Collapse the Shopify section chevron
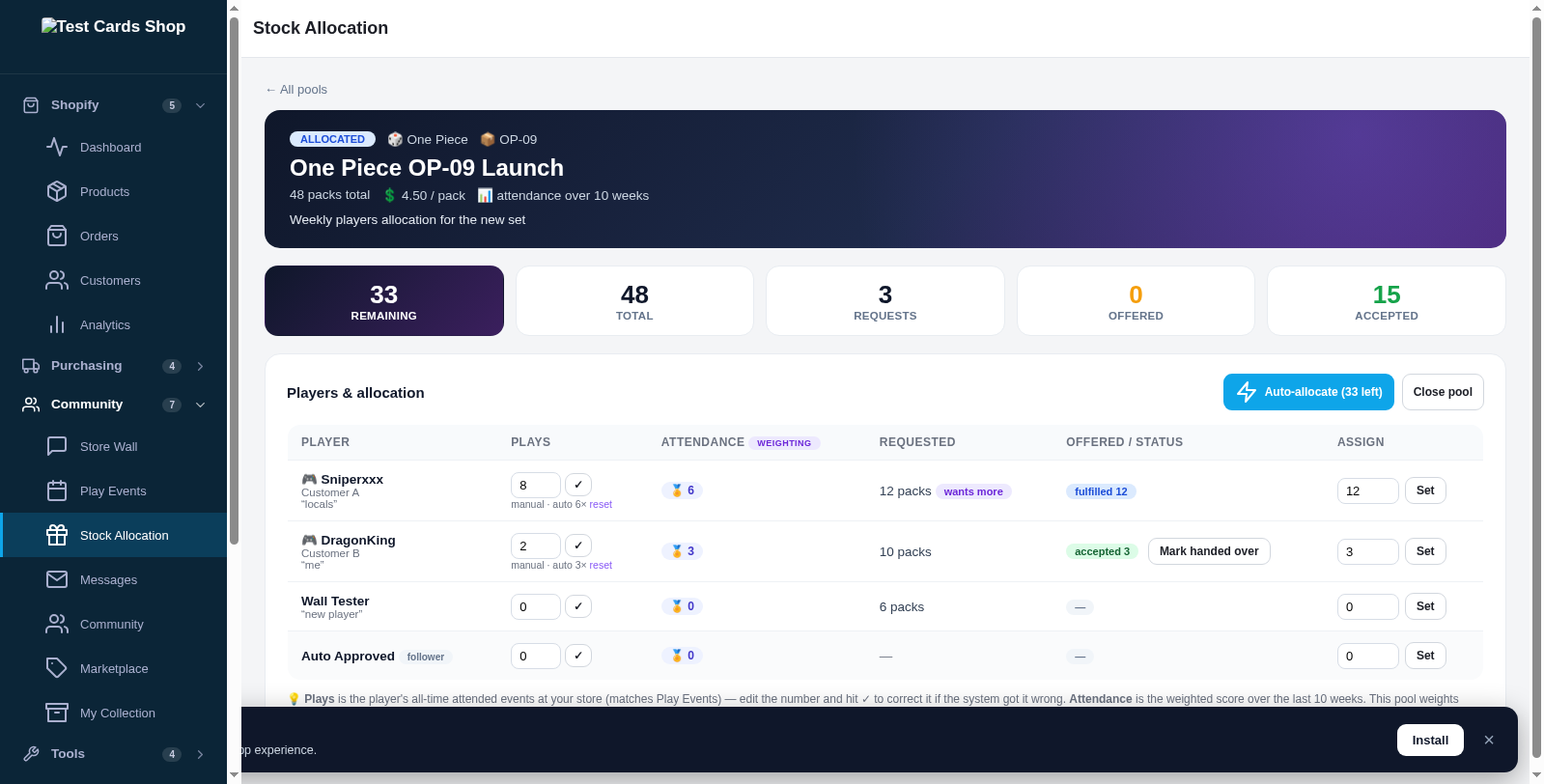 click(x=200, y=105)
